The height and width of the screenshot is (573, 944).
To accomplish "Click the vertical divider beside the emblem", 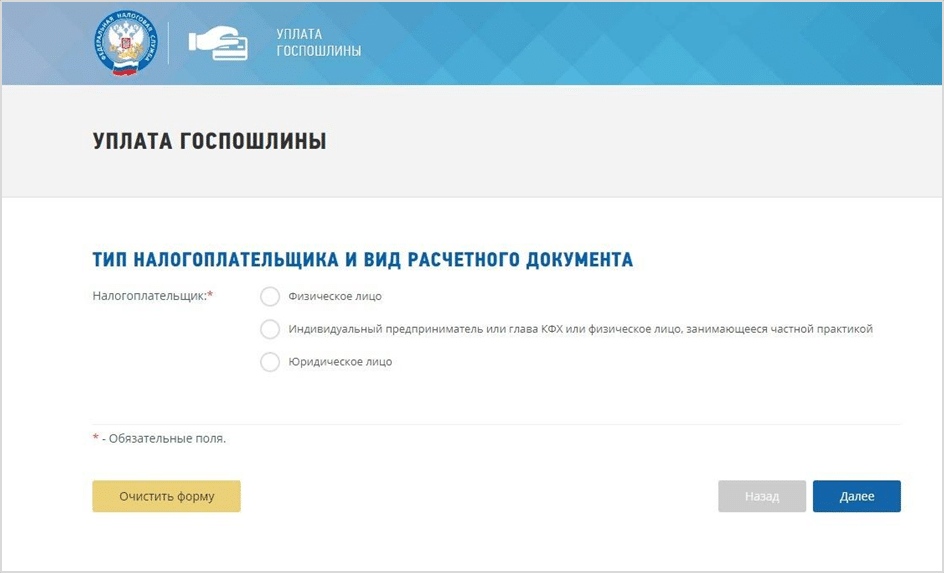I will coord(168,43).
